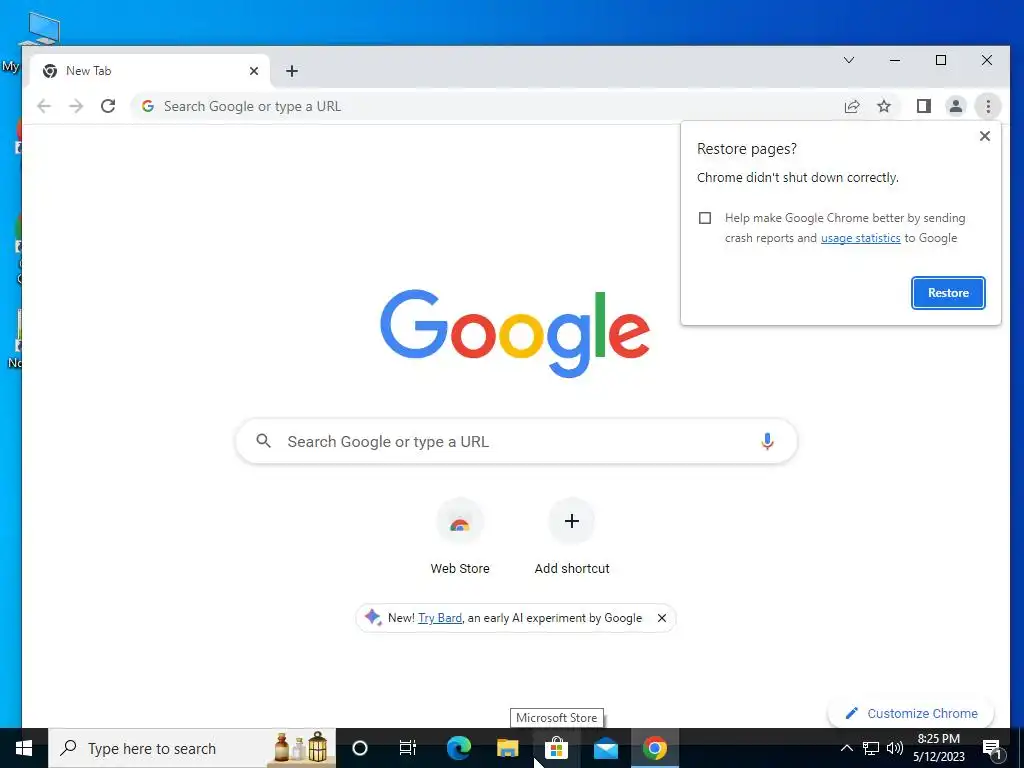This screenshot has height=768, width=1024.
Task: Dismiss the Bard promo banner
Action: pos(662,618)
